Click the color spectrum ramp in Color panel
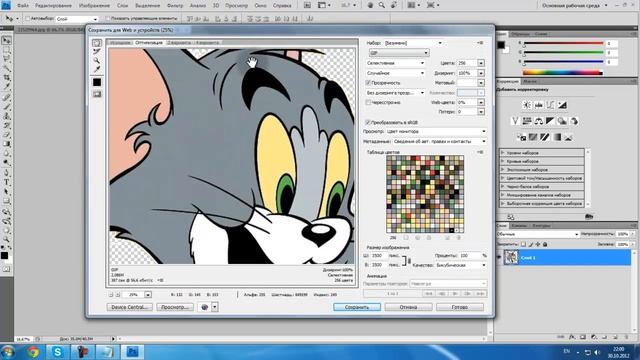 tap(562, 73)
